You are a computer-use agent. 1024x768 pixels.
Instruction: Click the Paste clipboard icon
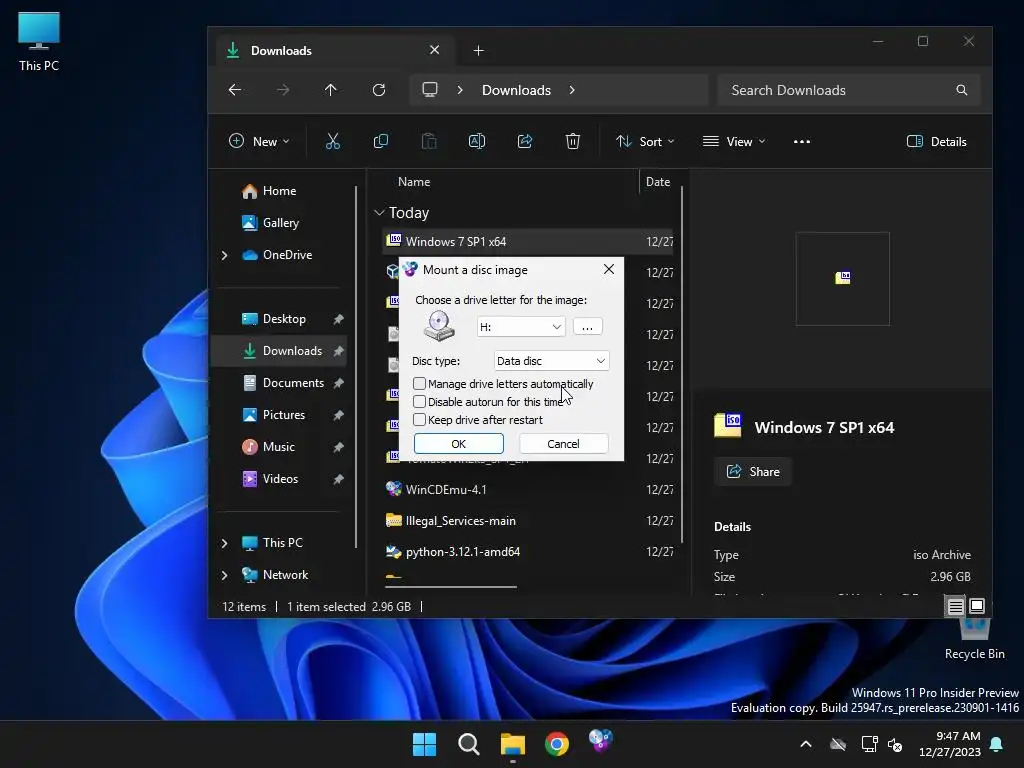(x=429, y=141)
